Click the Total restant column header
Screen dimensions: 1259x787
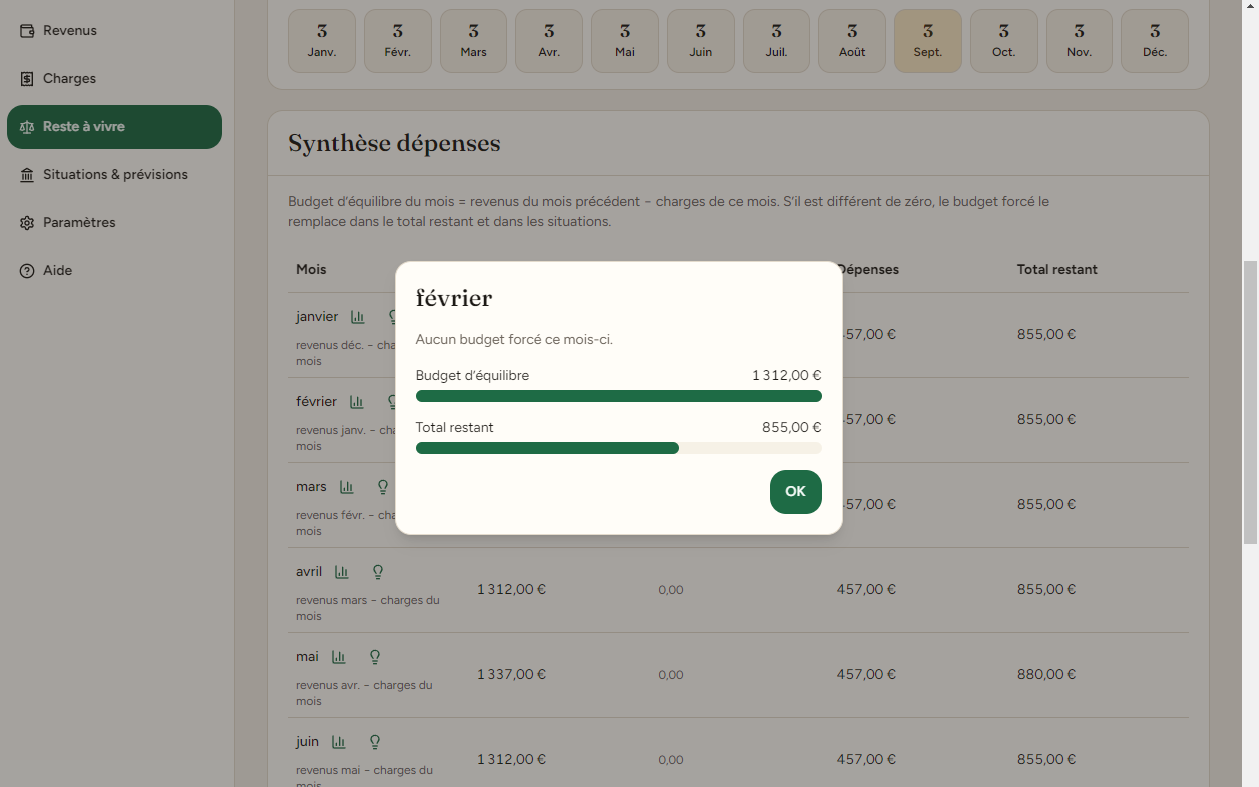tap(1057, 270)
